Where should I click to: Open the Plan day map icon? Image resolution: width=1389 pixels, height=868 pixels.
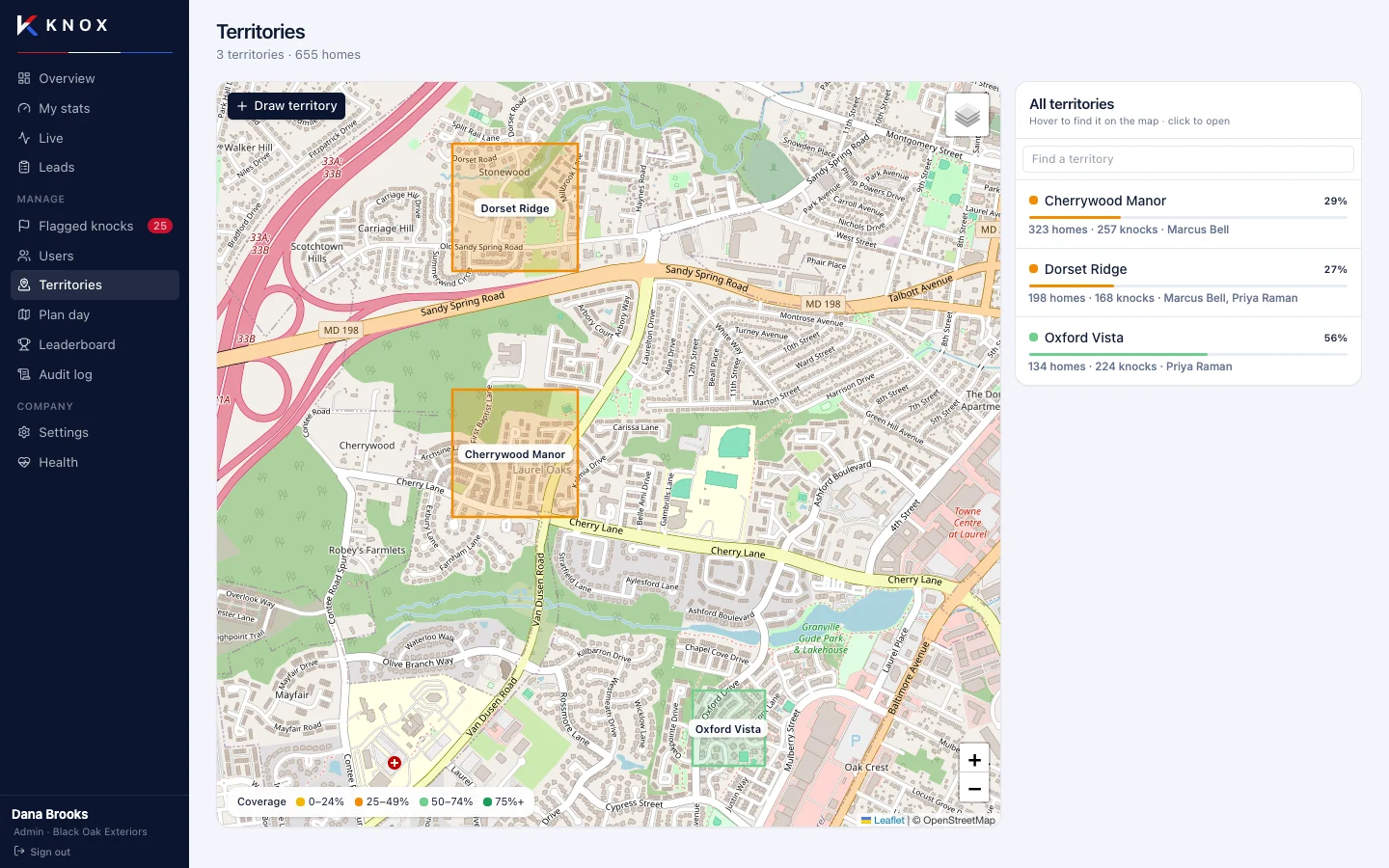coord(24,314)
